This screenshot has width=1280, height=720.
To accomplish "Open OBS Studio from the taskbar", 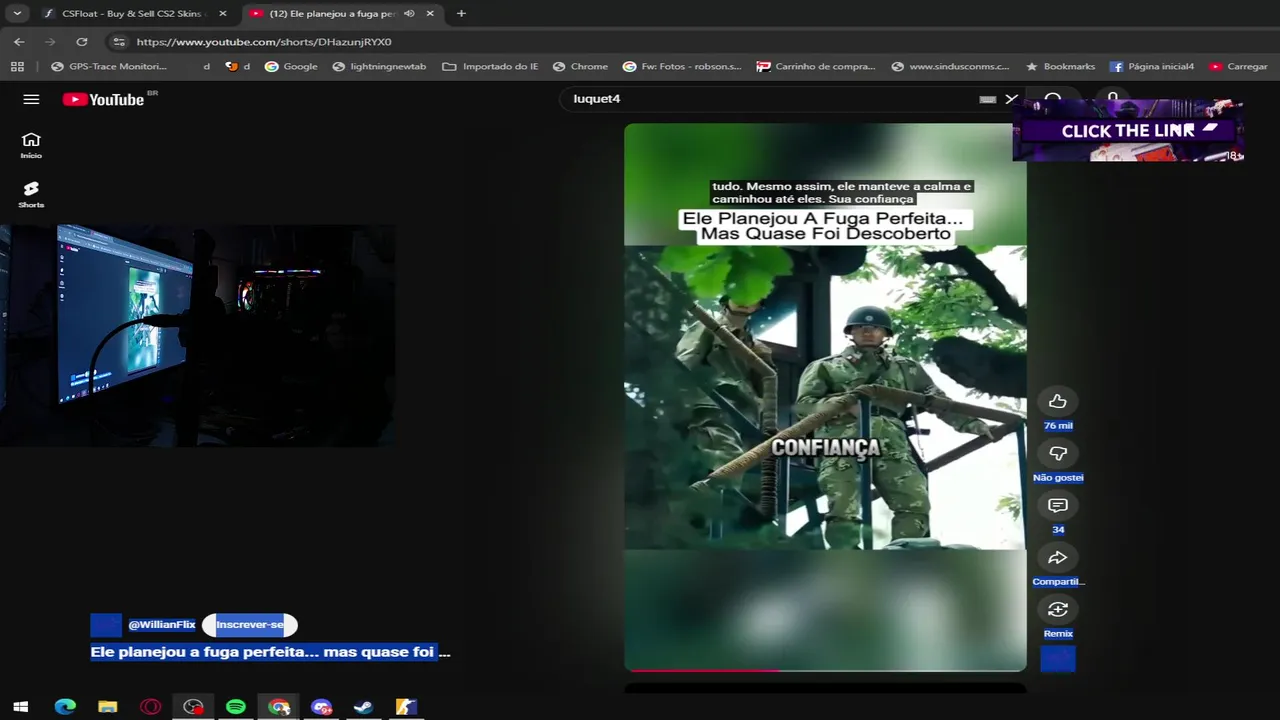I will pos(194,707).
